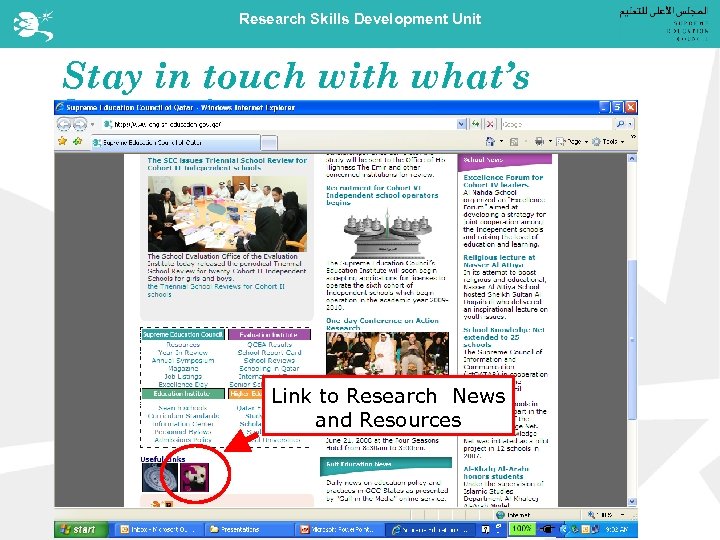Open 'the Triennial School Reviews for Cohort II schools' link
The height and width of the screenshot is (540, 720).
click(216, 290)
